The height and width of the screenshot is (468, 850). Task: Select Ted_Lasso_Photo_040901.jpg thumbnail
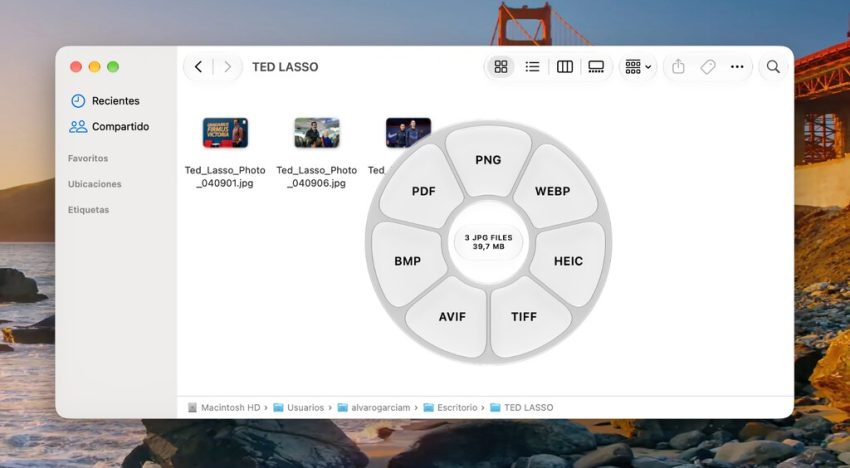point(225,133)
